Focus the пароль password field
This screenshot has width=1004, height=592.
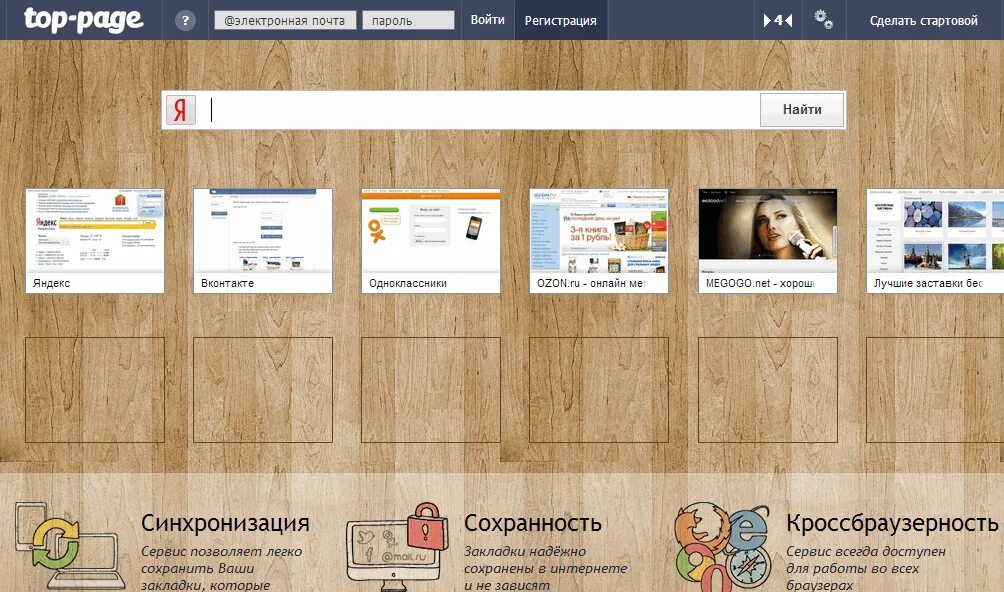(409, 20)
